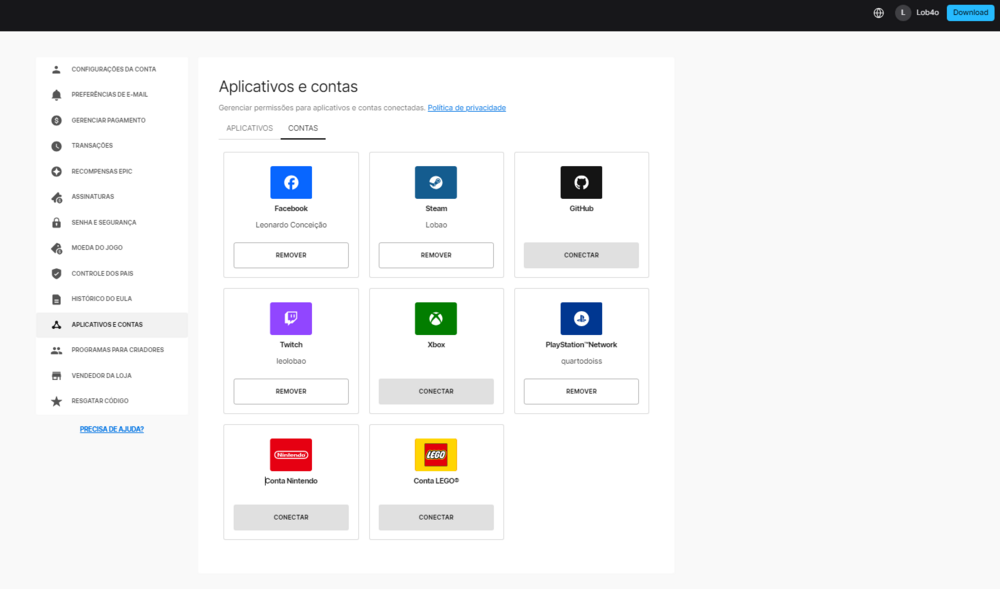Open the Política de privacidade link
The image size is (1000, 589).
pyautogui.click(x=467, y=108)
